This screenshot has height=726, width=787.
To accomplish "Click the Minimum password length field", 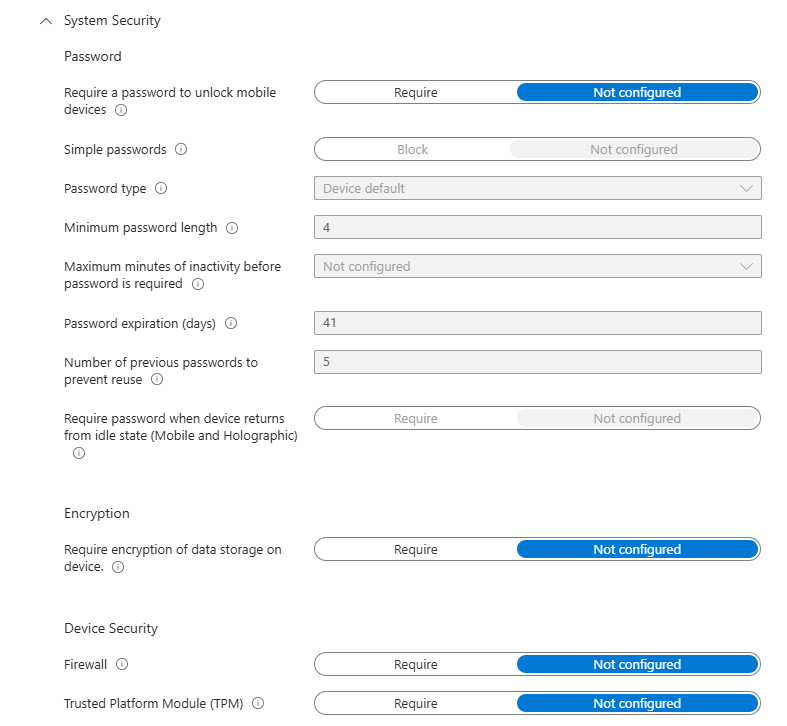I will (537, 228).
